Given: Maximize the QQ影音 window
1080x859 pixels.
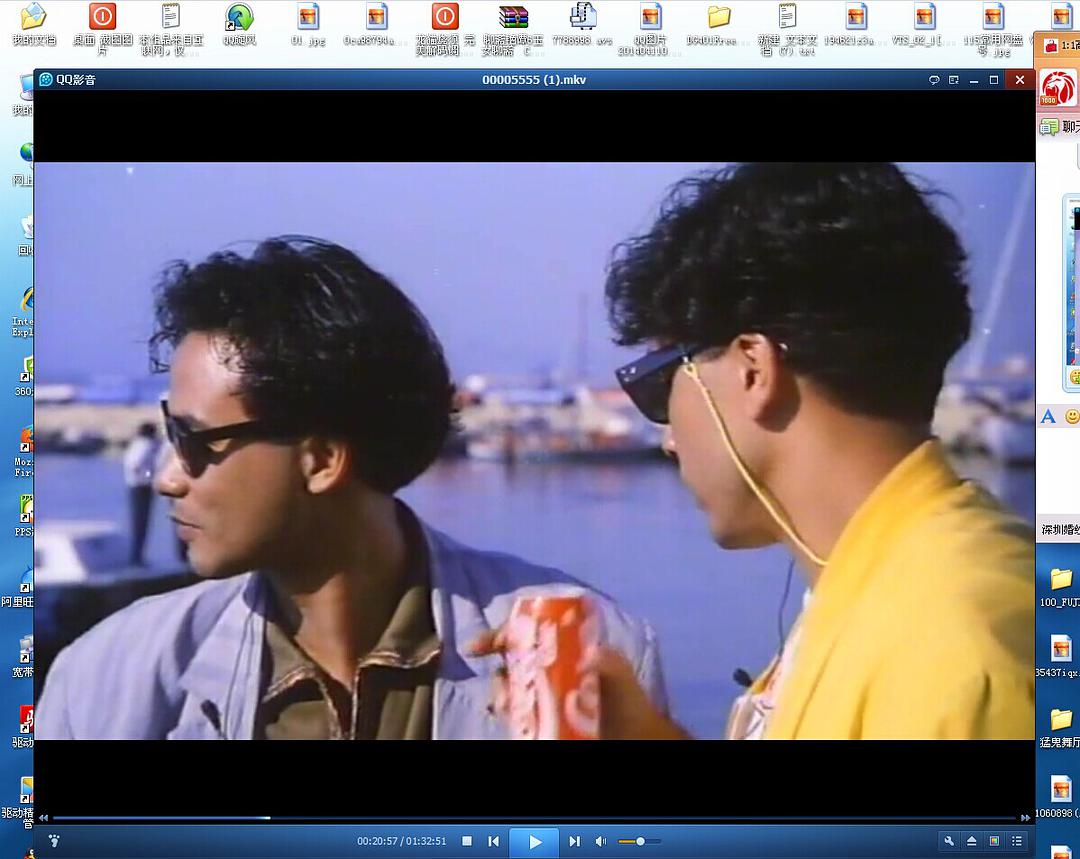Looking at the screenshot, I should (994, 80).
